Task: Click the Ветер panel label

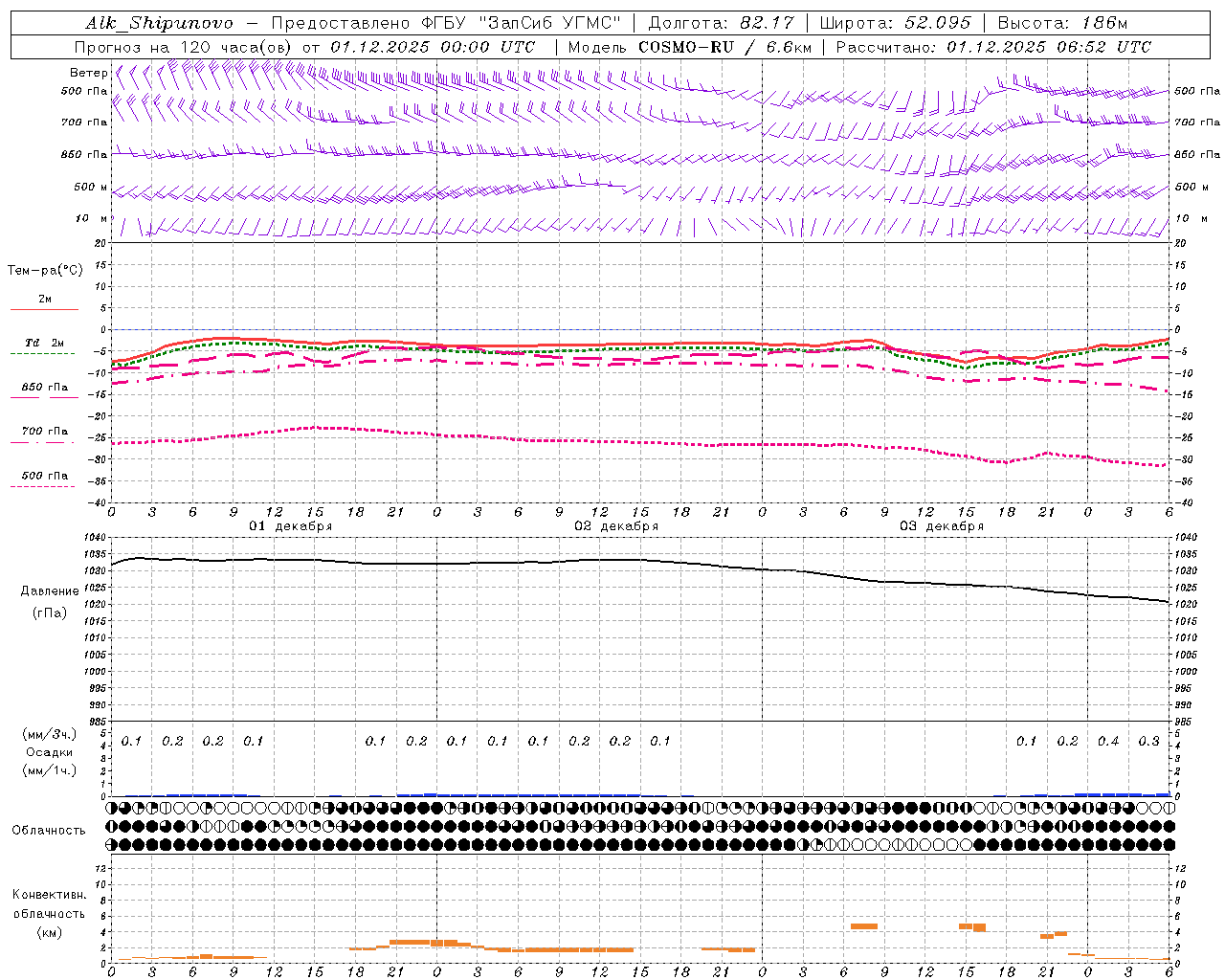Action: point(89,73)
